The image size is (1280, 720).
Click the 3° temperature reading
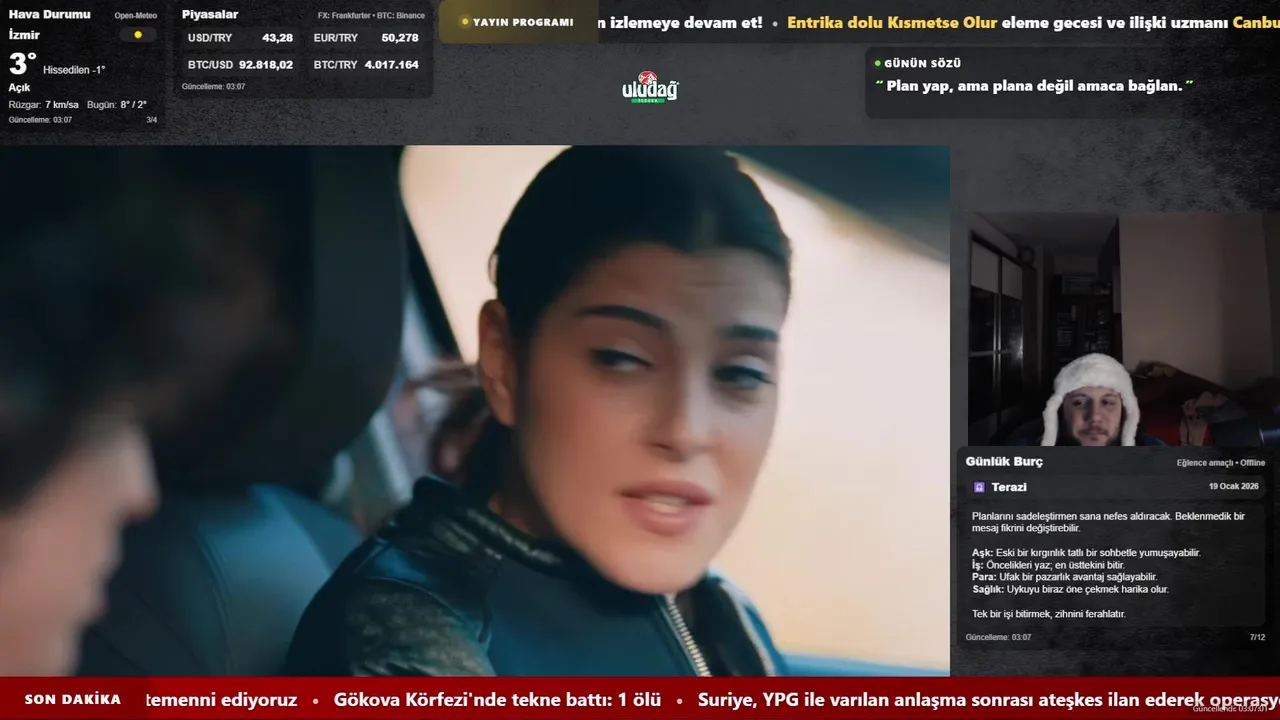(22, 65)
